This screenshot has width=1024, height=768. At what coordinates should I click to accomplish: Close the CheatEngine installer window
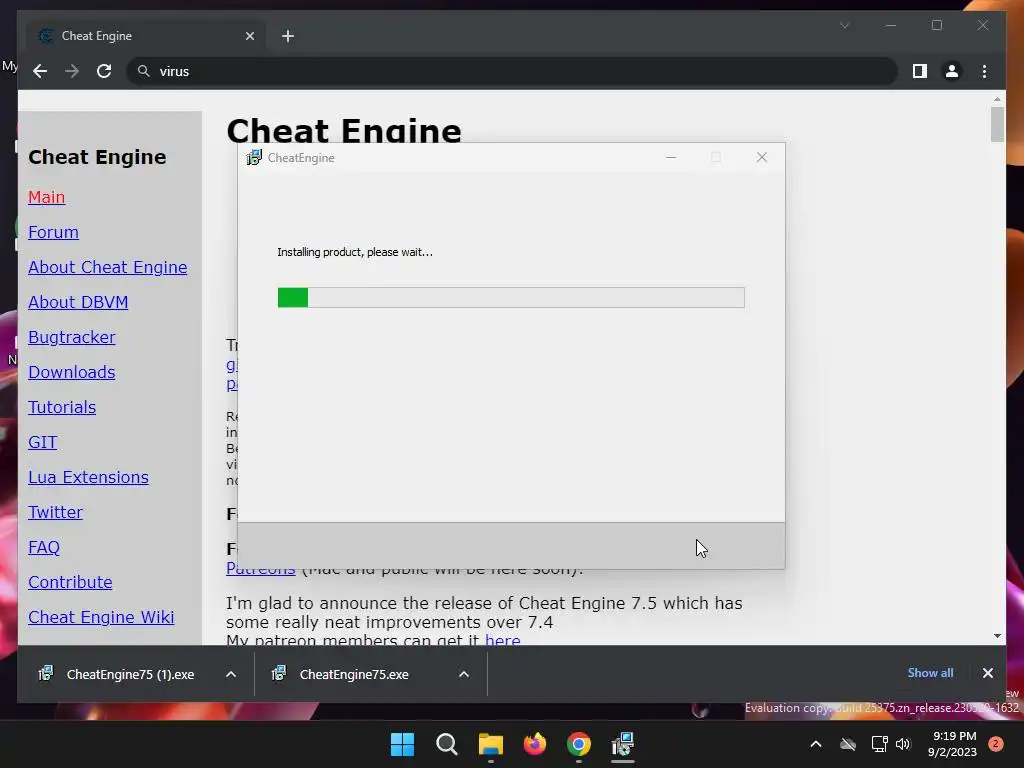pyautogui.click(x=761, y=157)
